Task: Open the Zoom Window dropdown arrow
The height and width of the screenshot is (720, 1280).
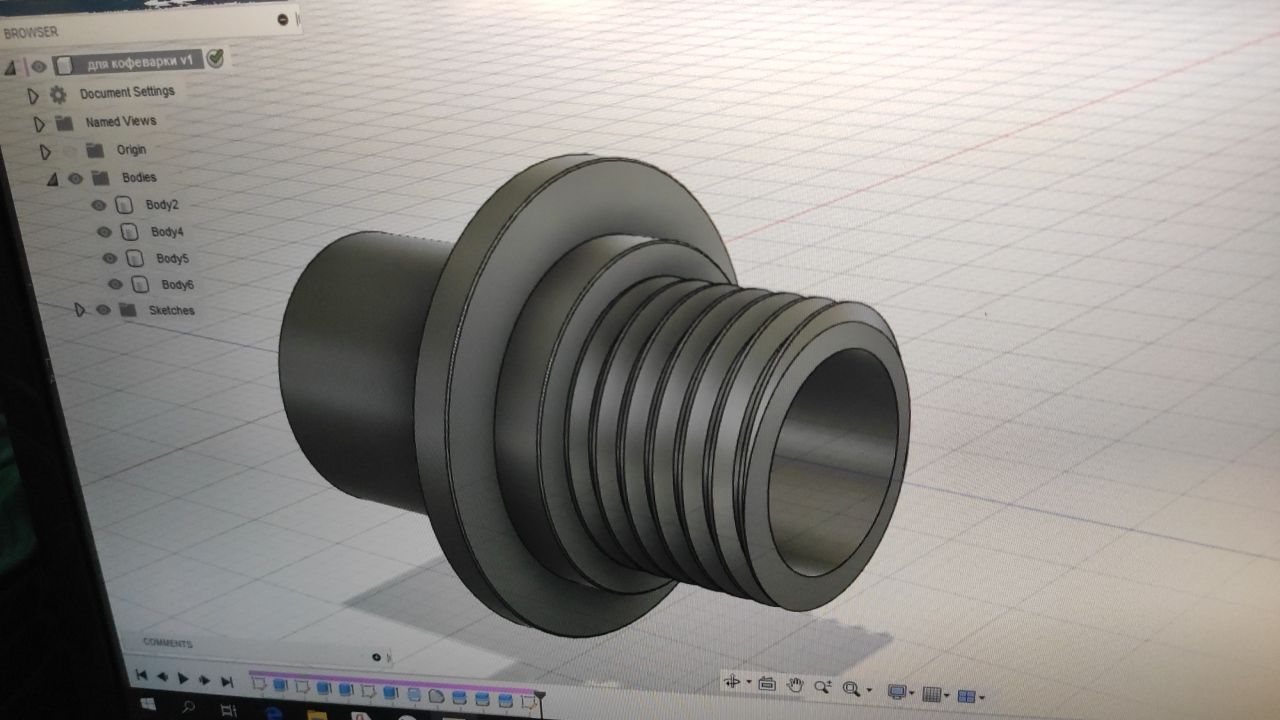Action: (x=869, y=689)
